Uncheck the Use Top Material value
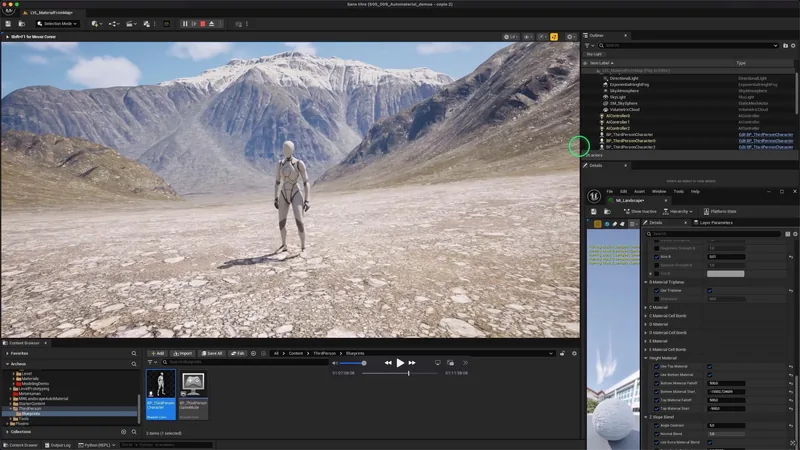The height and width of the screenshot is (450, 800). point(710,366)
